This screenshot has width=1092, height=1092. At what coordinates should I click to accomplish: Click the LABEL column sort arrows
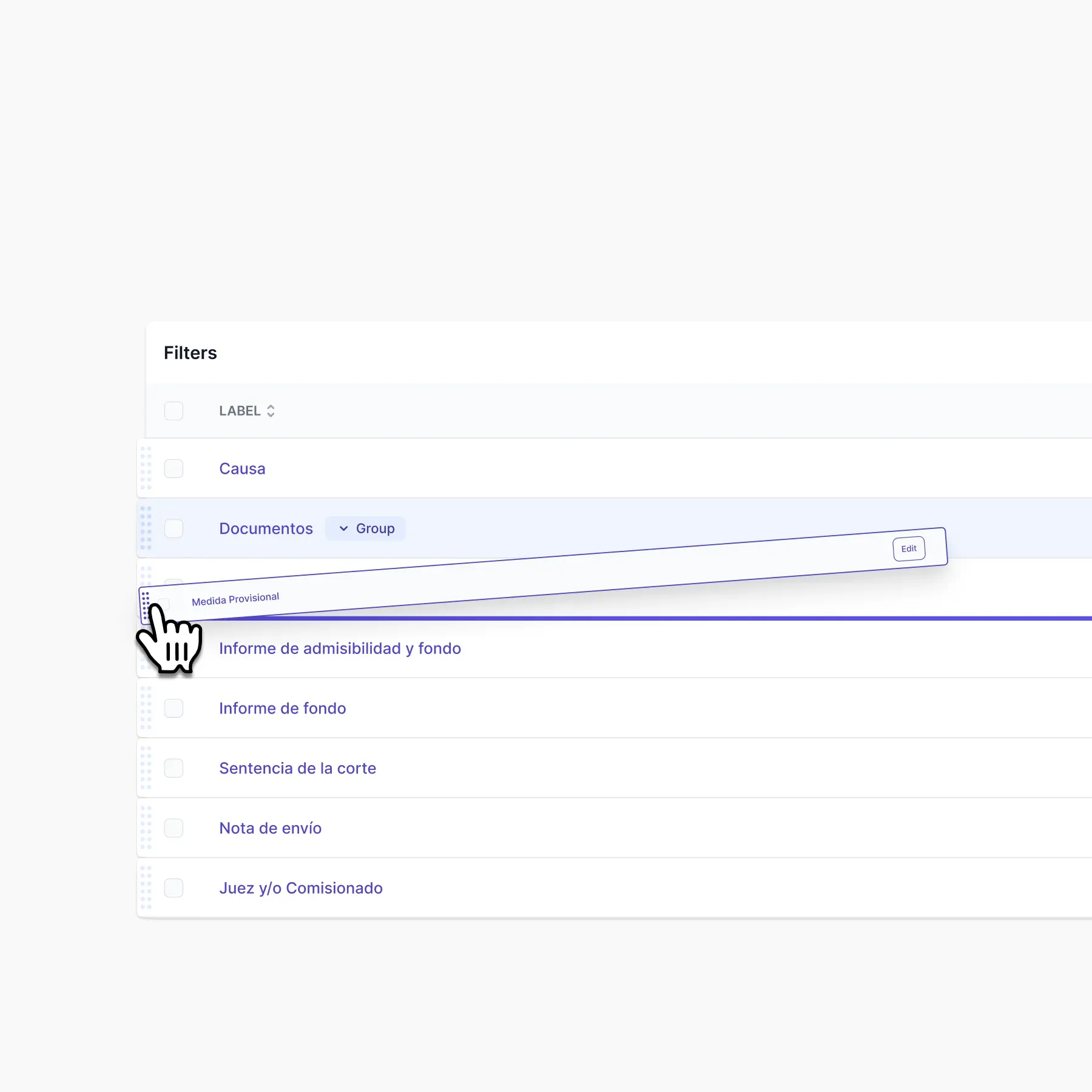[x=271, y=411]
